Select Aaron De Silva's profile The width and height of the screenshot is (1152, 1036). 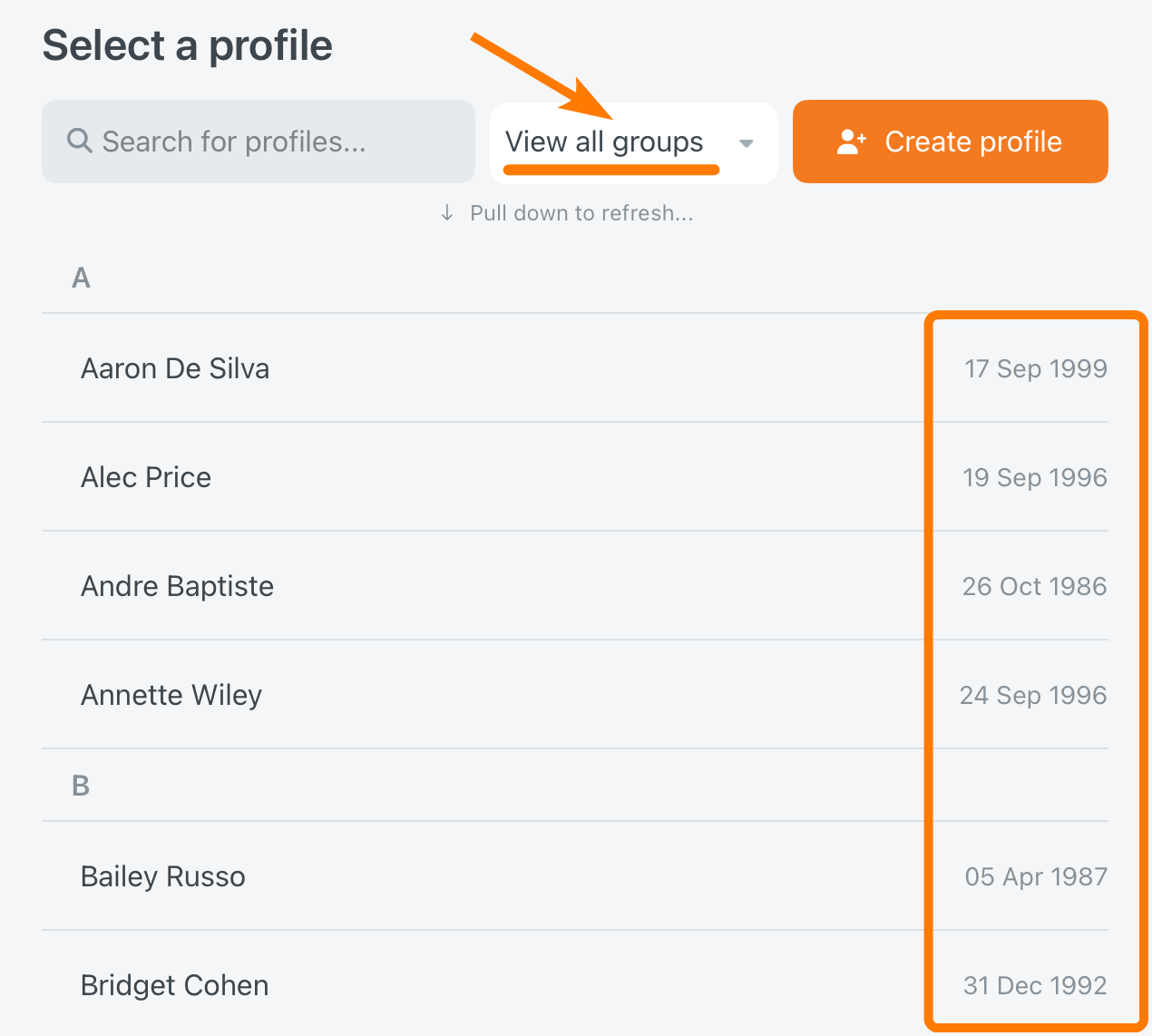(x=175, y=368)
